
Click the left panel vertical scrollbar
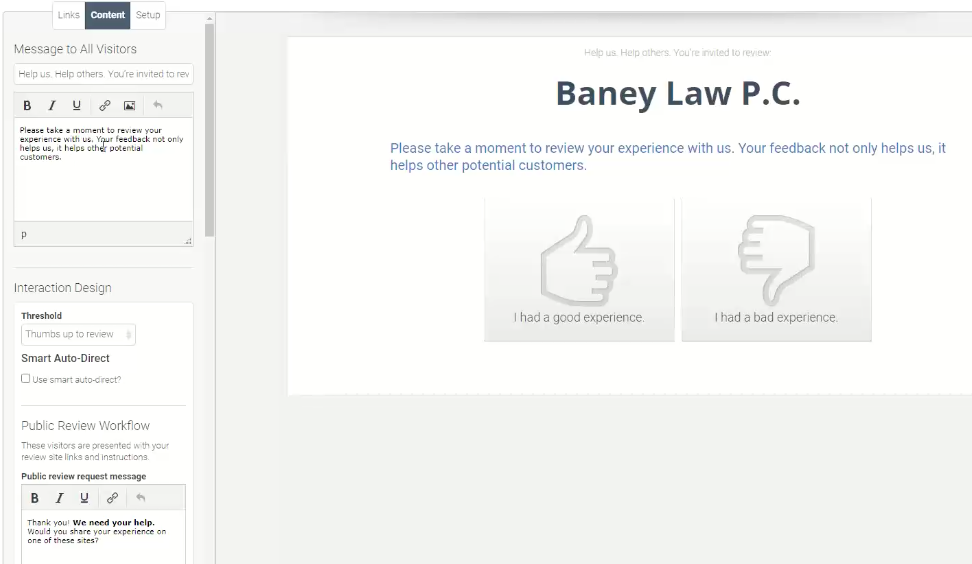pyautogui.click(x=210, y=130)
